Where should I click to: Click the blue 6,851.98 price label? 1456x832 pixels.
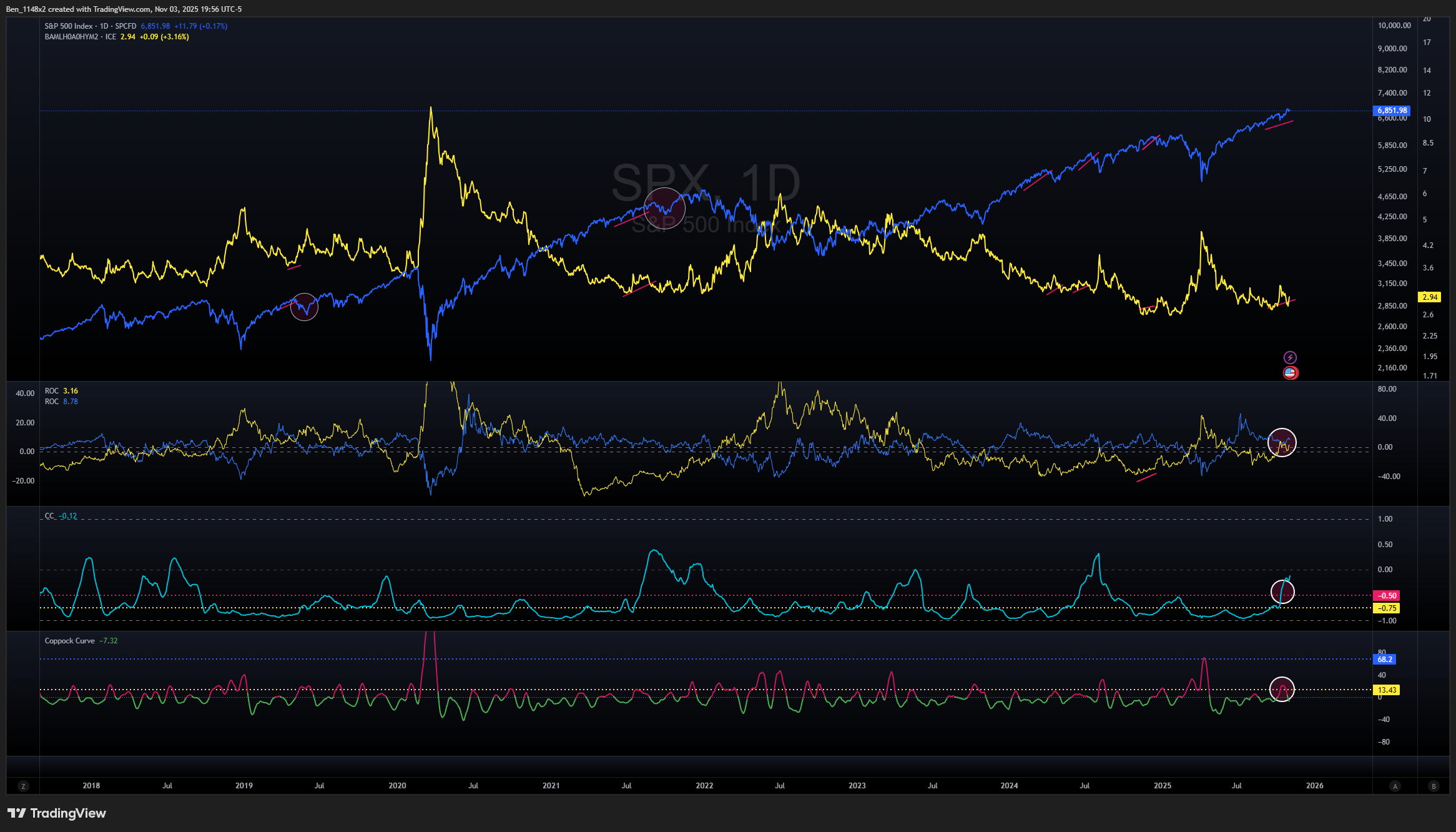pyautogui.click(x=1392, y=111)
